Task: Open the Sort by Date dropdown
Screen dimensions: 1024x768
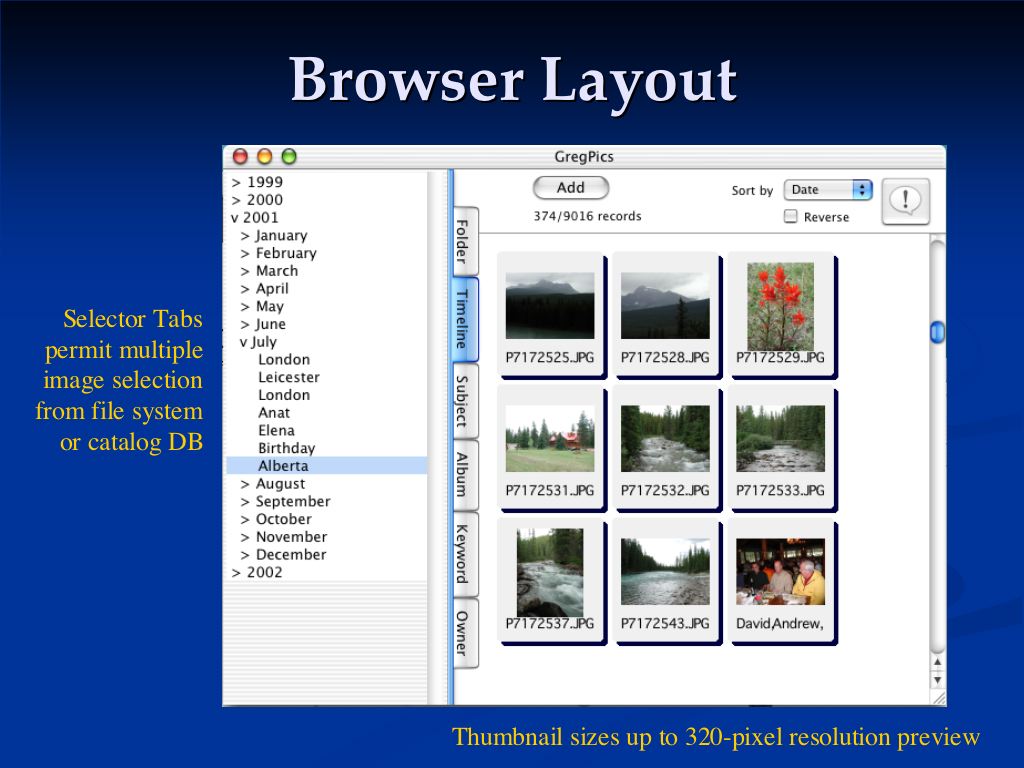Action: tap(828, 190)
